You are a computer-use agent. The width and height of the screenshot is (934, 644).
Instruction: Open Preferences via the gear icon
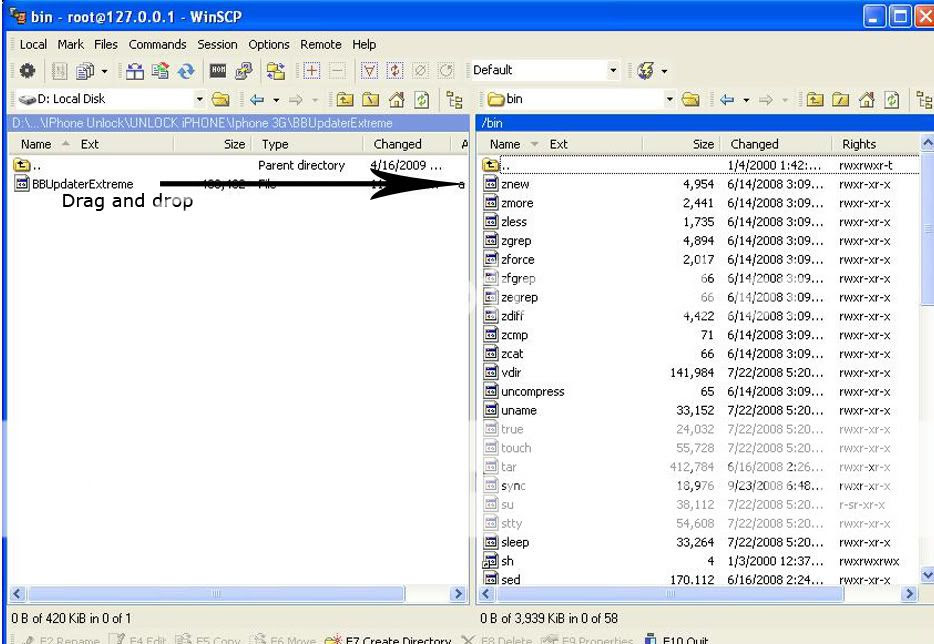[x=27, y=71]
